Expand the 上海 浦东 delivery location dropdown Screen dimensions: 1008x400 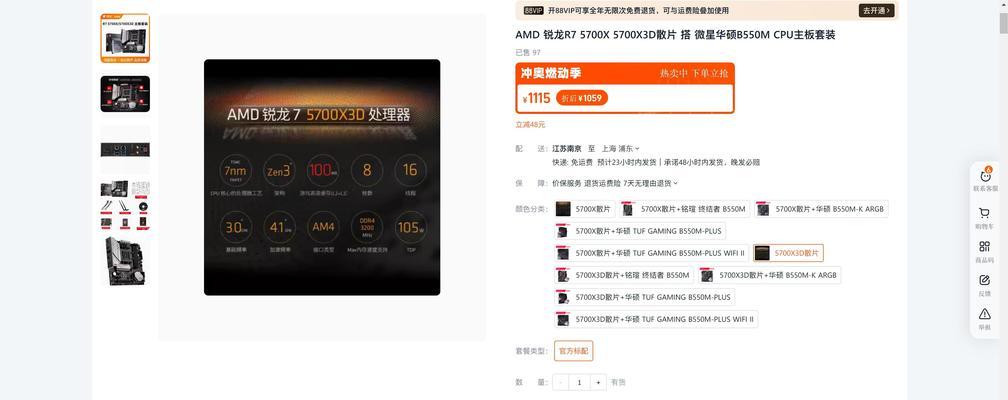click(620, 148)
